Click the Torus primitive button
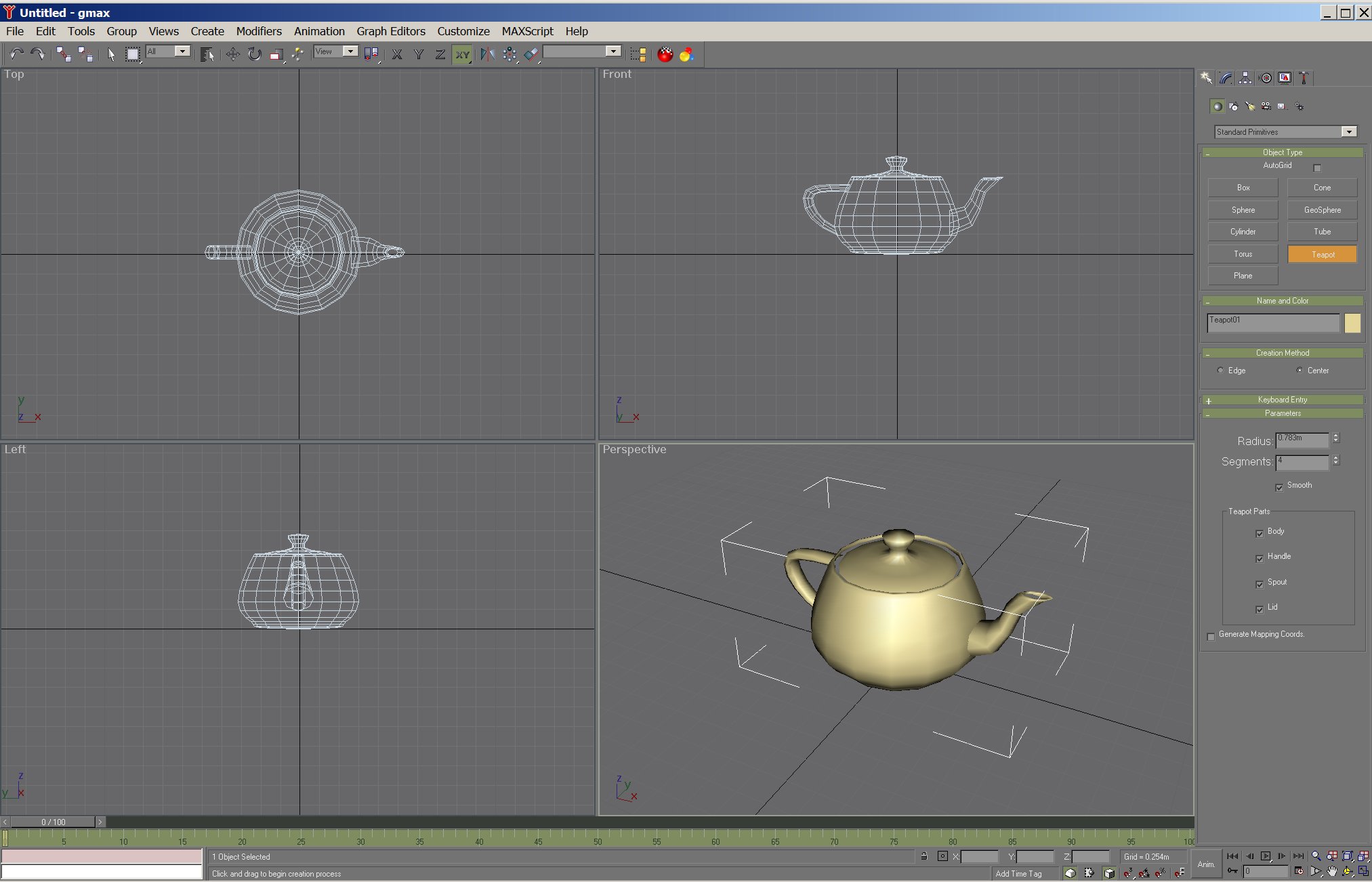The image size is (1372, 882). click(1243, 254)
